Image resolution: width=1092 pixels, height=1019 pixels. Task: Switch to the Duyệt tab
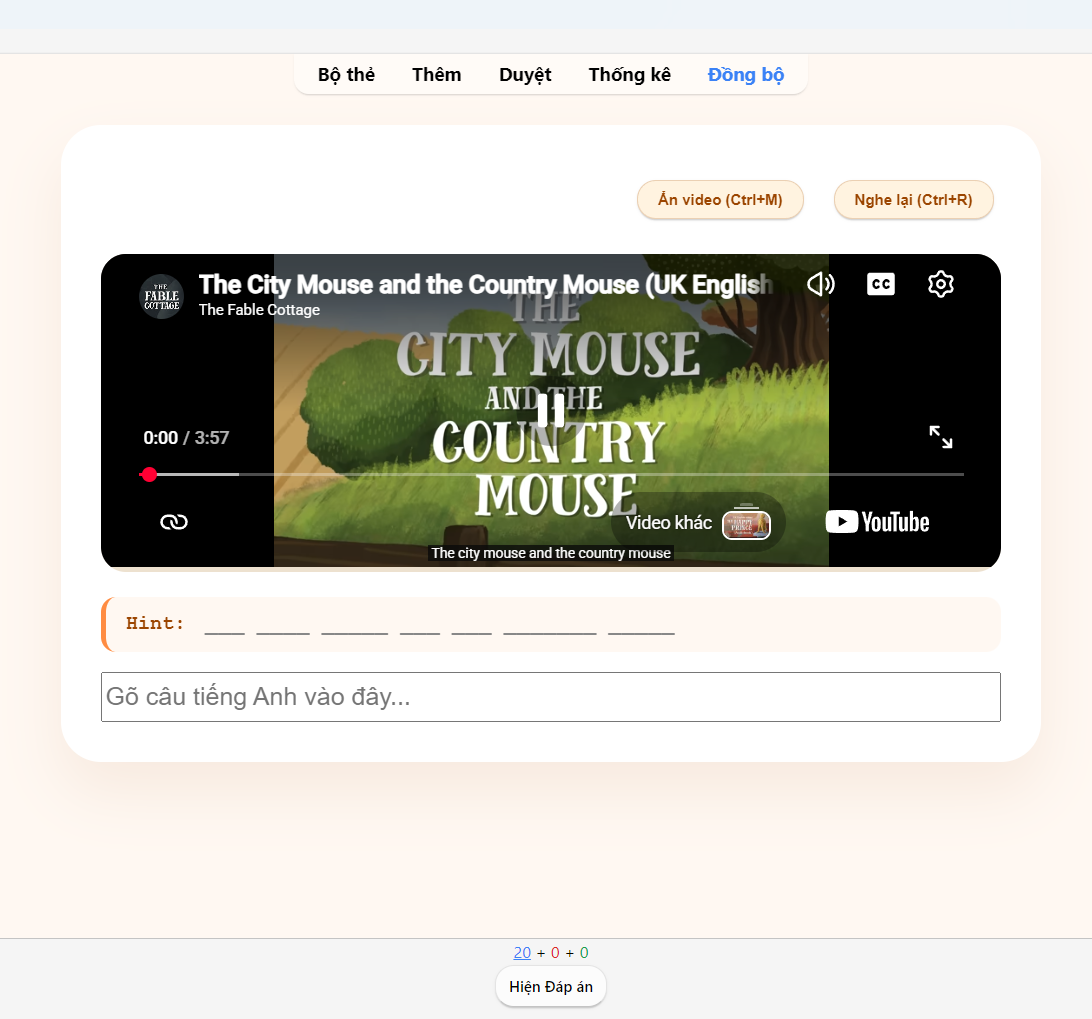click(x=525, y=75)
